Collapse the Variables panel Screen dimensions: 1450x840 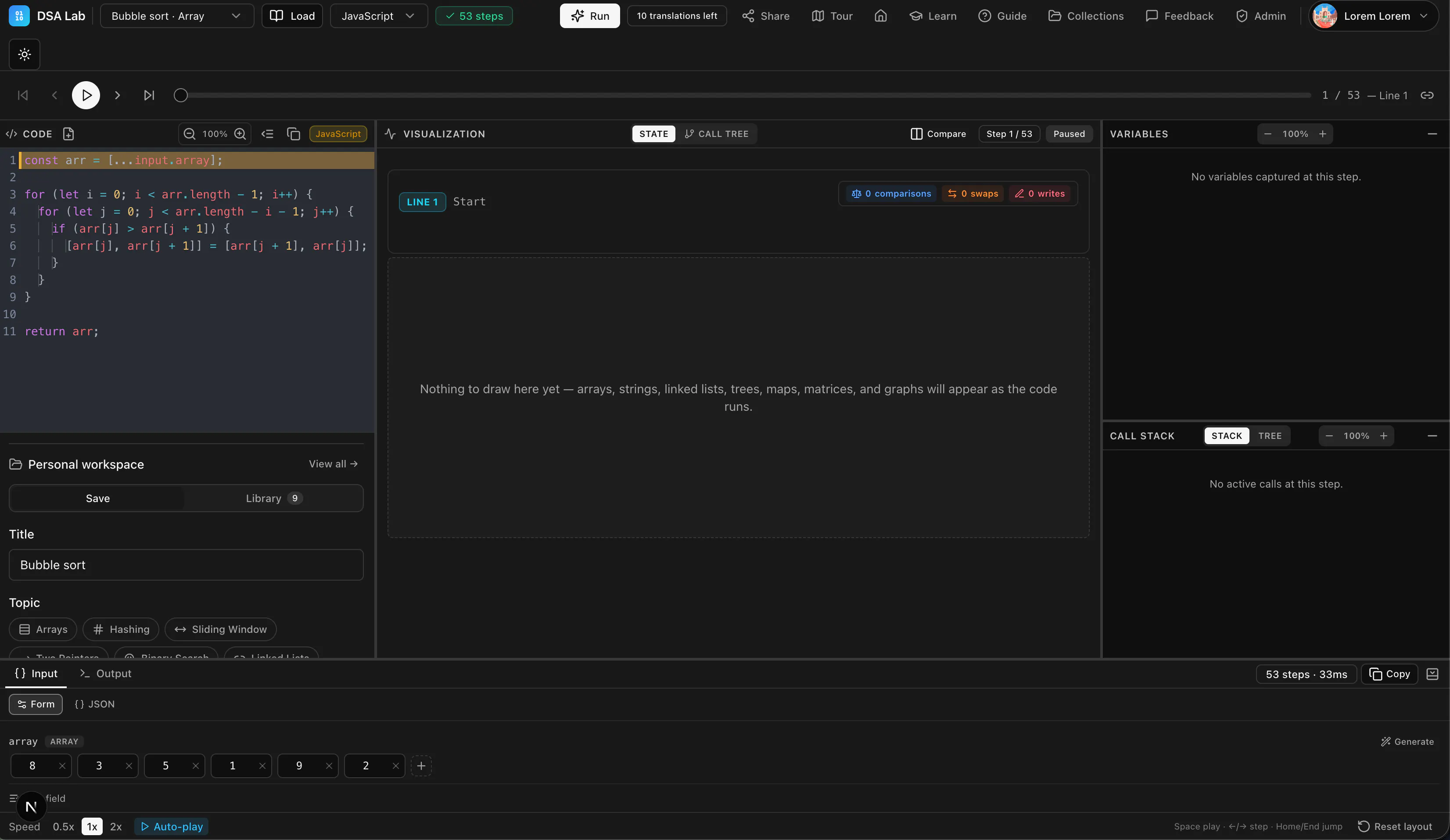click(x=1432, y=134)
